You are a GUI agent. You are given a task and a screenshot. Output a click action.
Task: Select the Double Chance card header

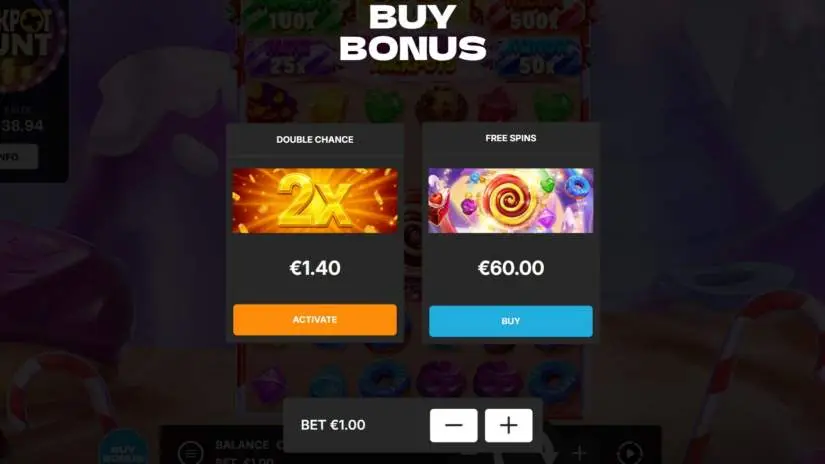click(315, 139)
